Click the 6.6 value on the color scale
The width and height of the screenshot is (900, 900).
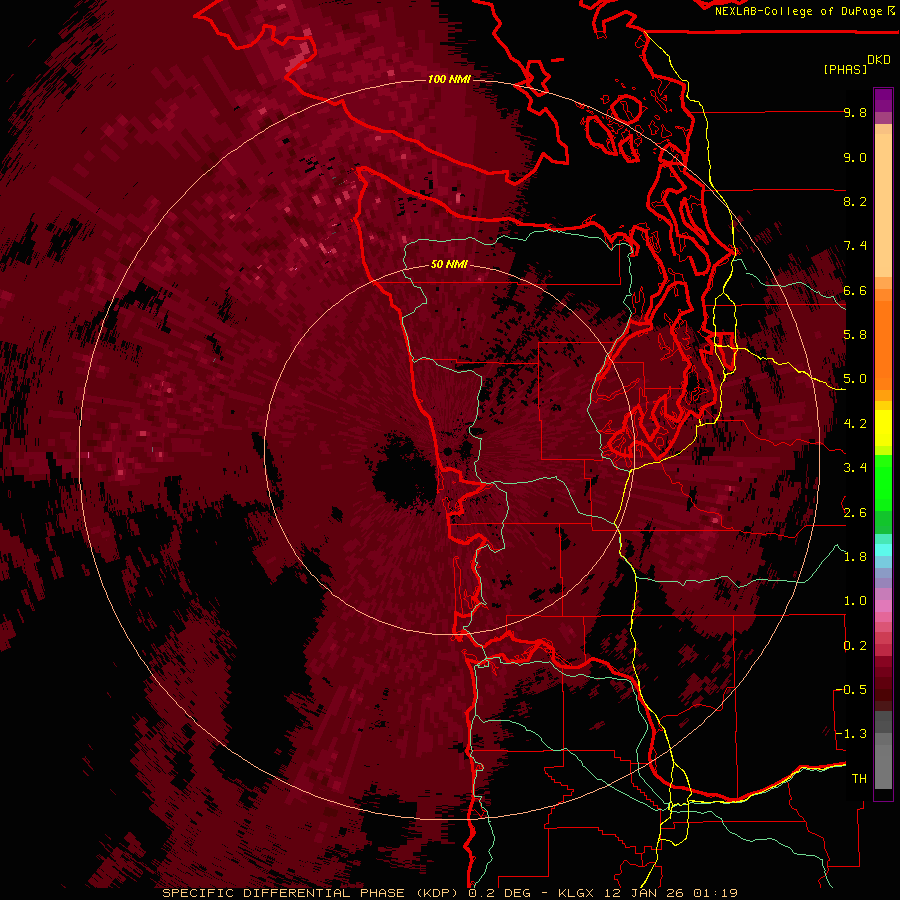855,291
